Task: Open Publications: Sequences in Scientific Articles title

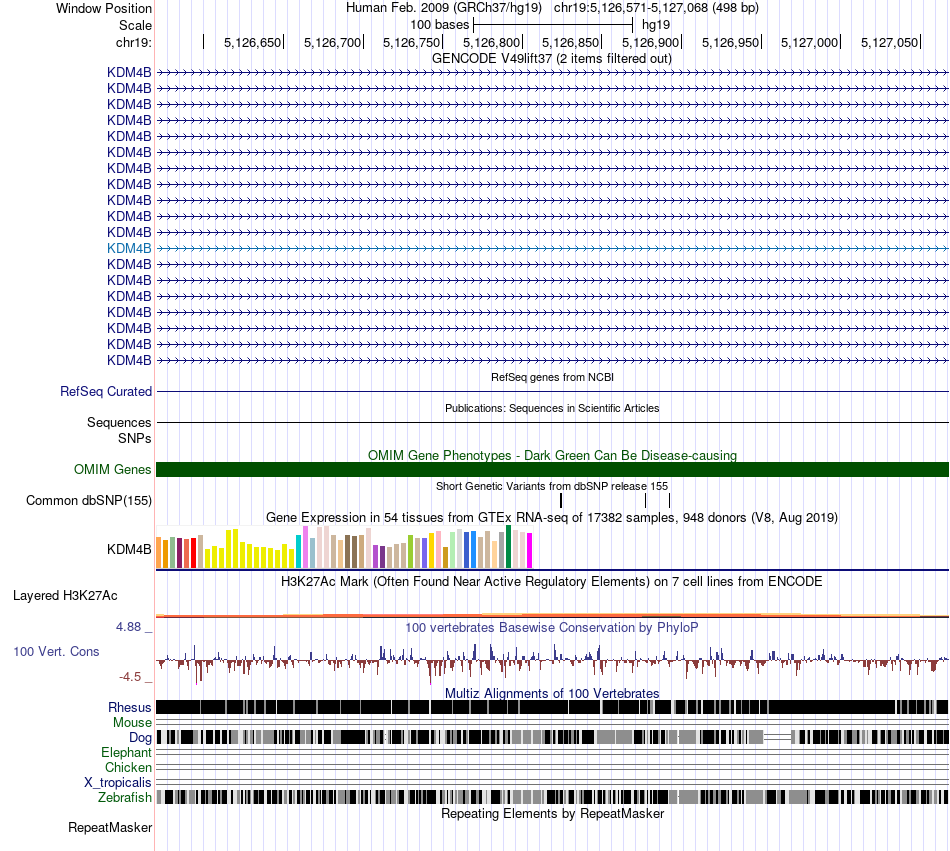Action: (552, 408)
